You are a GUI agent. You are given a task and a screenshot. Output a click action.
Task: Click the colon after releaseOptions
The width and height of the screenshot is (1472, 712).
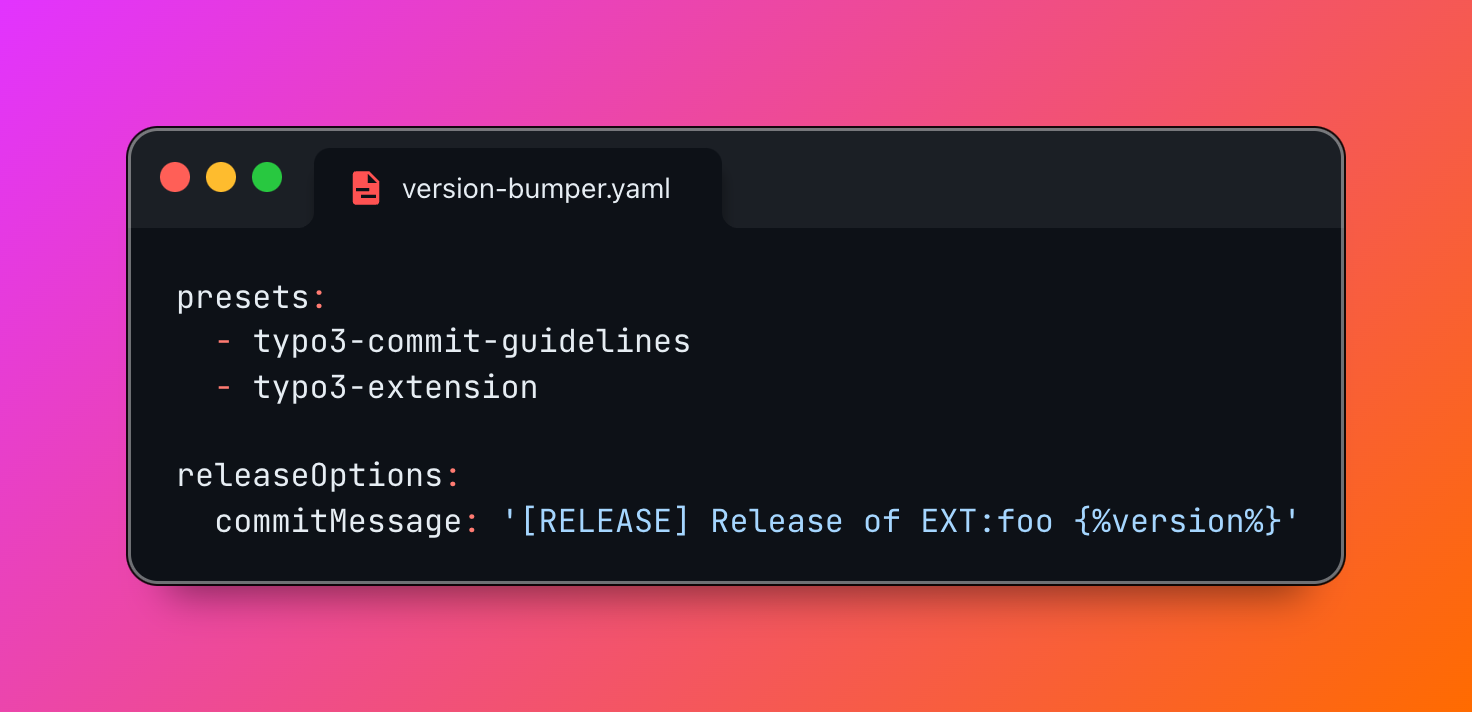pyautogui.click(x=453, y=477)
